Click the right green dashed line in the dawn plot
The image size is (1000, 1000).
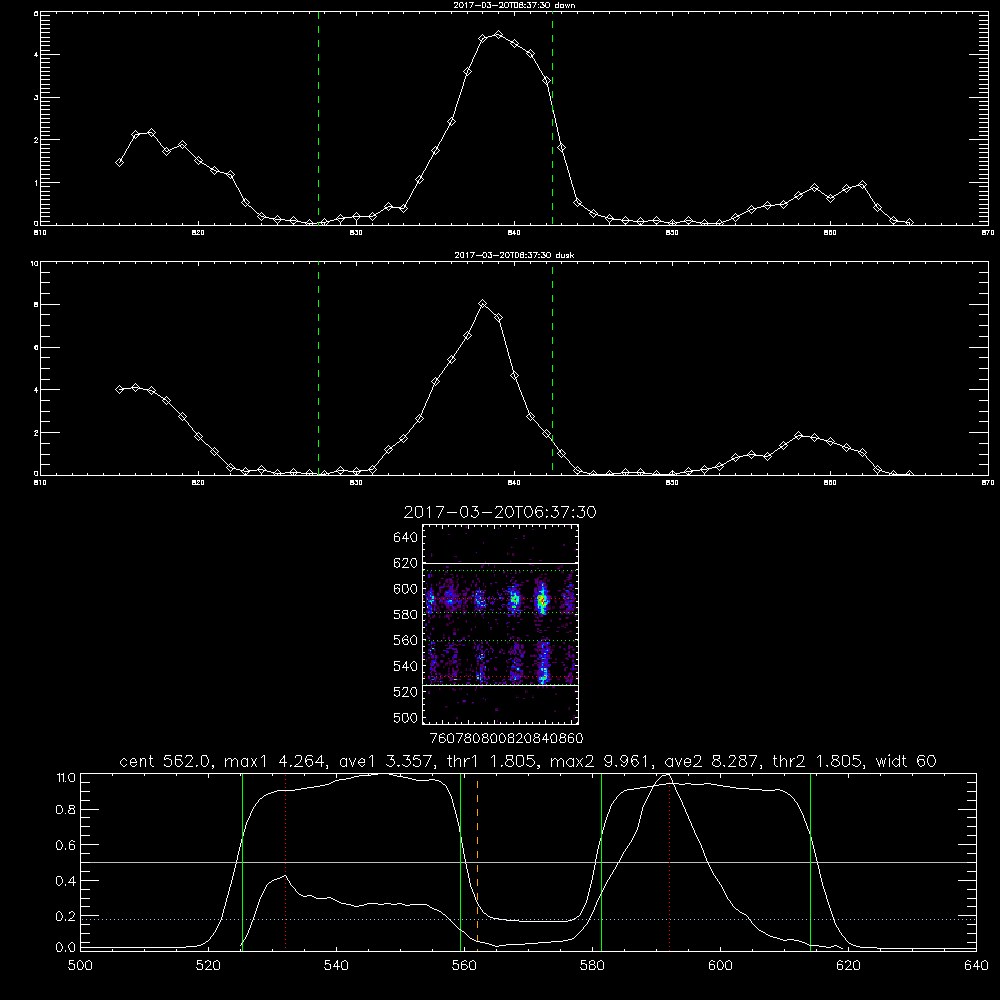click(553, 118)
